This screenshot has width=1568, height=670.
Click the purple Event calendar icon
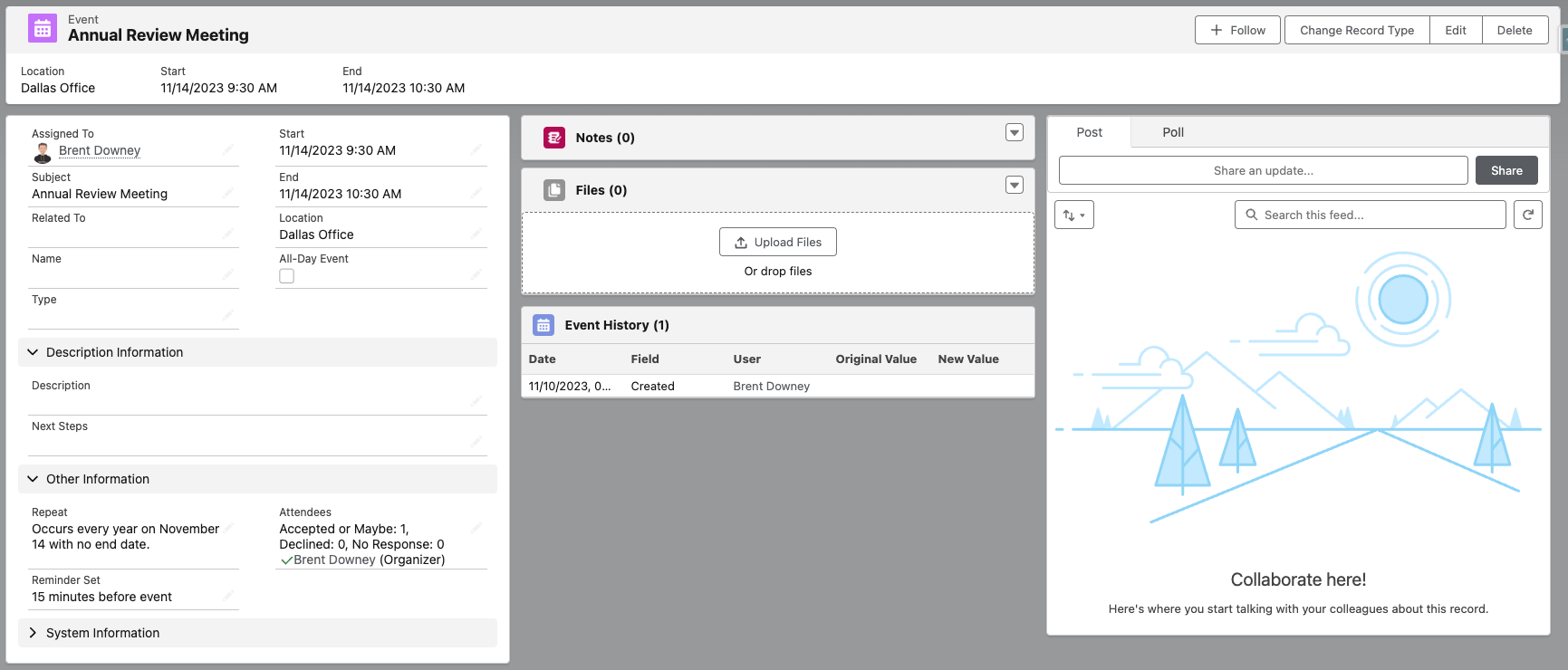pos(43,28)
